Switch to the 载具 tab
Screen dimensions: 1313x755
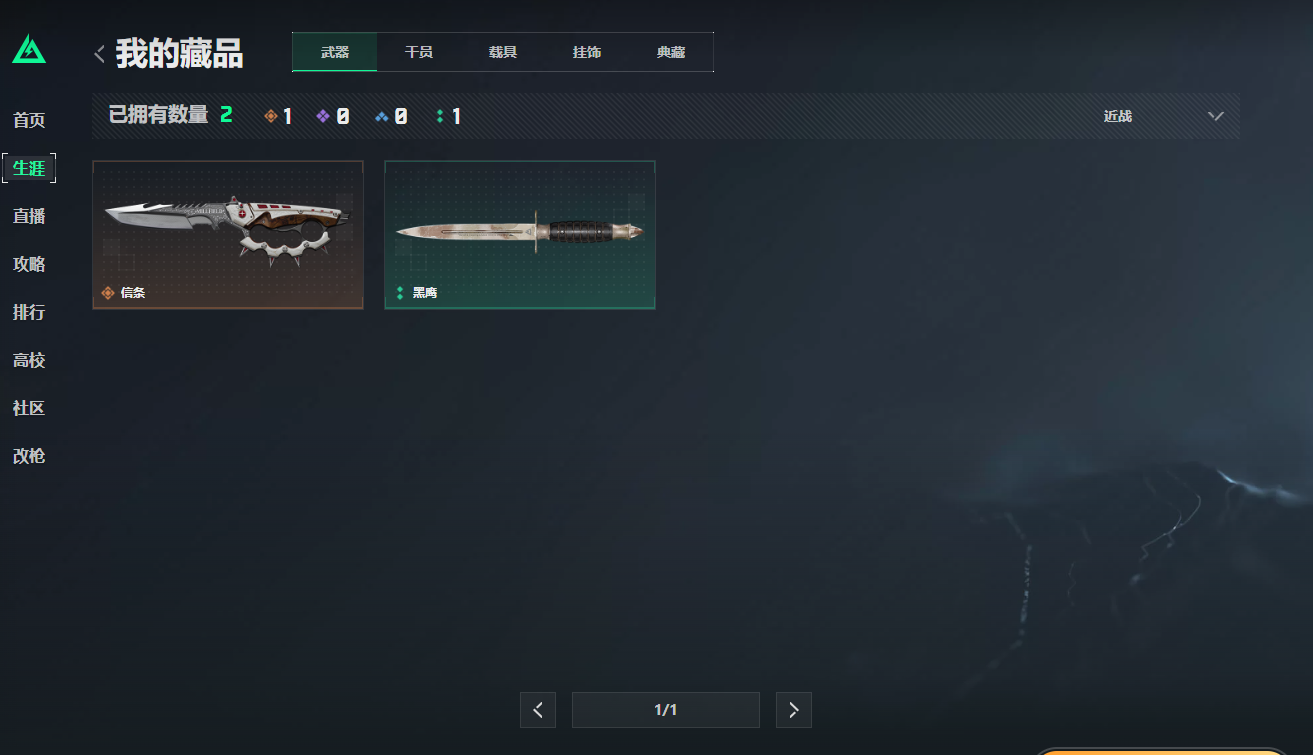click(503, 52)
